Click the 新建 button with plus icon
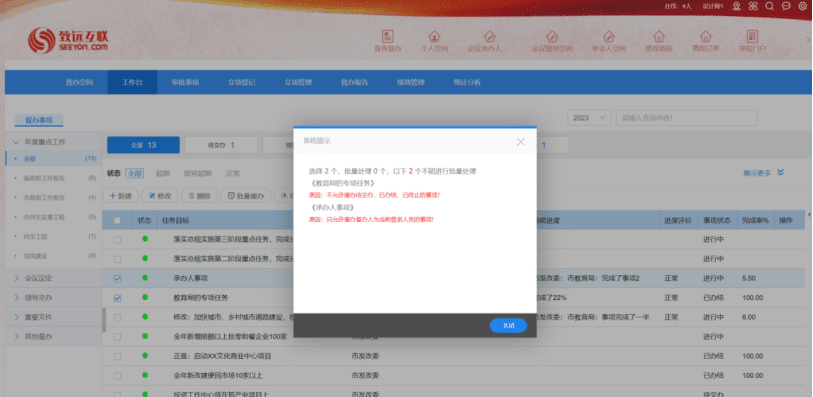 point(121,196)
